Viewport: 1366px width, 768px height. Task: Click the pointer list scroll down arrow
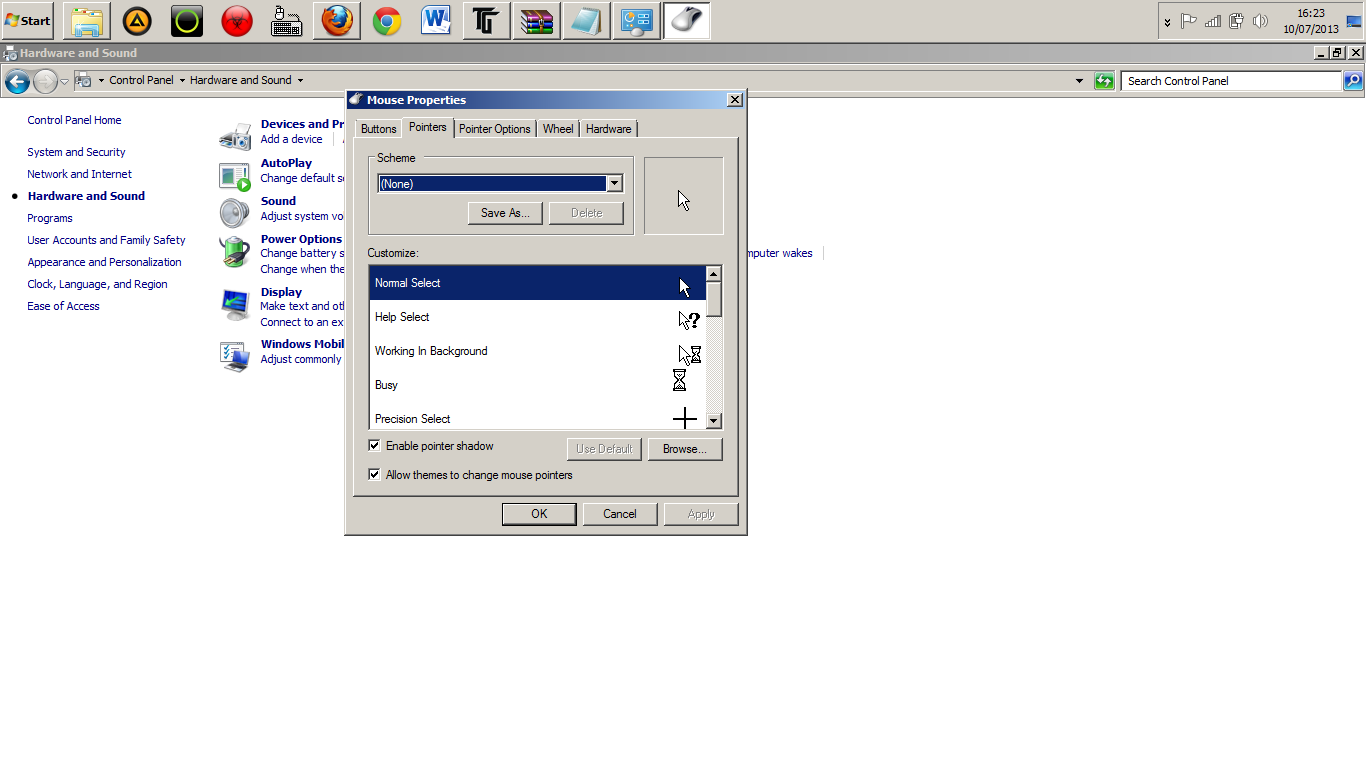pyautogui.click(x=714, y=421)
